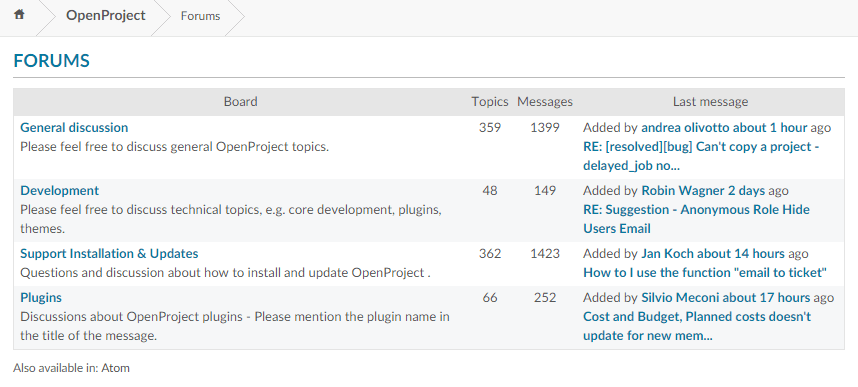Click 'Discussions about OpenProject plugins' description
This screenshot has width=858, height=387.
(x=235, y=326)
